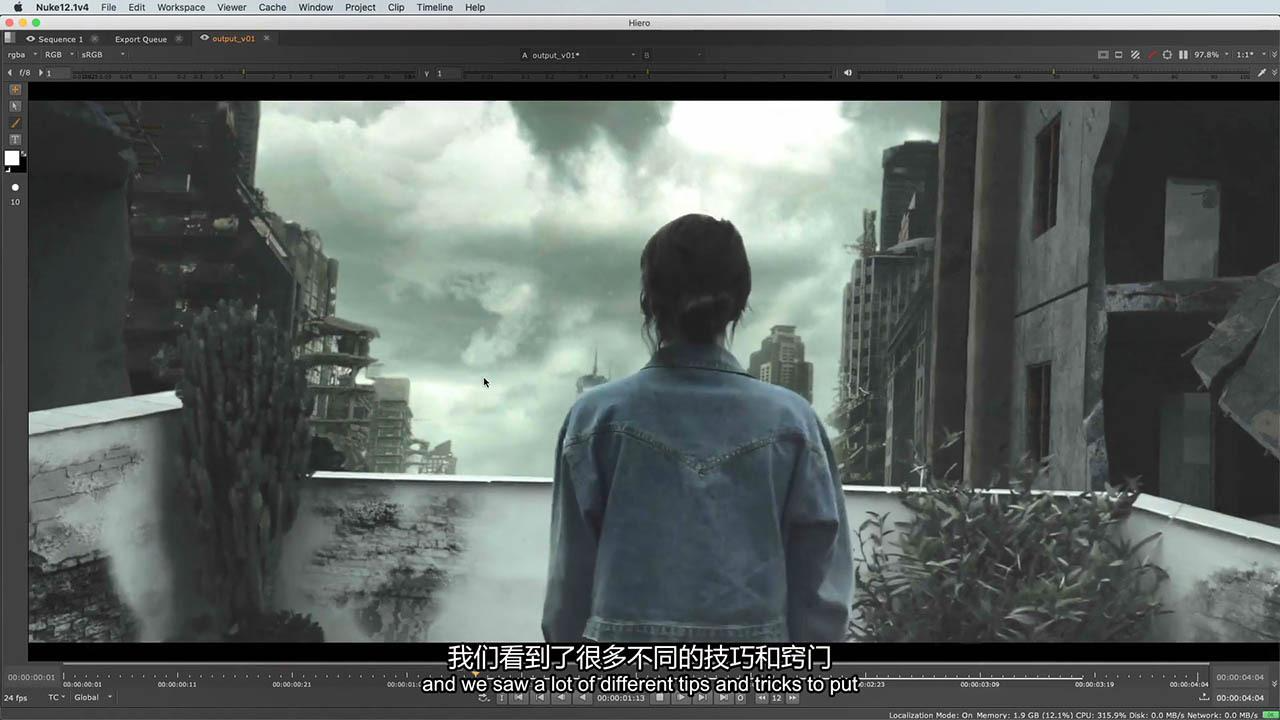The height and width of the screenshot is (720, 1280).
Task: Select the Text annotation tool
Action: pyautogui.click(x=15, y=140)
